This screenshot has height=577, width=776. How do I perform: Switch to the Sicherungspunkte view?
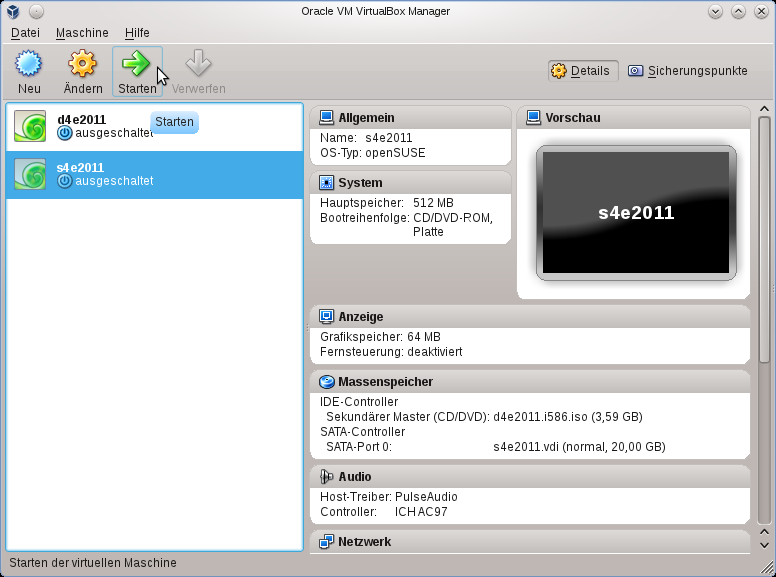pos(688,71)
